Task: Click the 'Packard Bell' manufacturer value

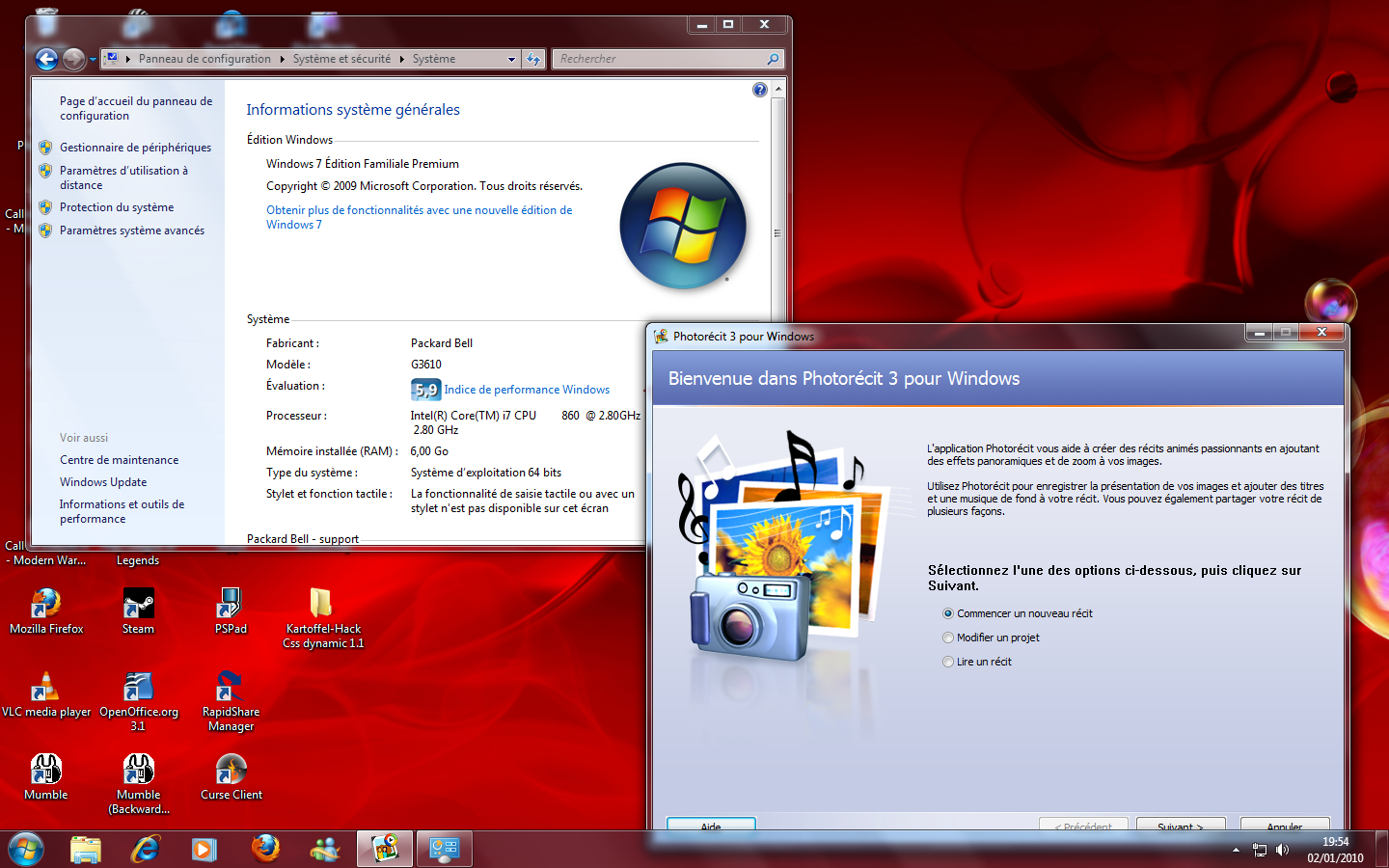Action: pyautogui.click(x=442, y=343)
